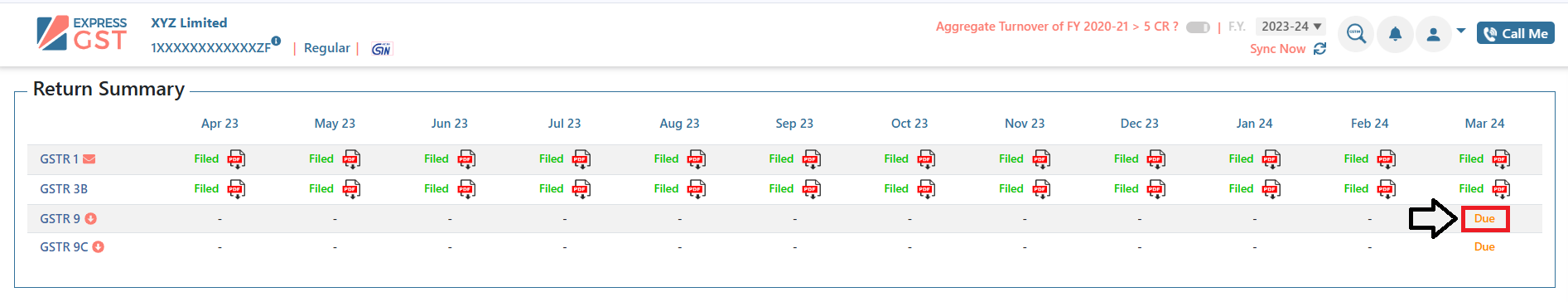The width and height of the screenshot is (1568, 302).
Task: Open the GSTR 3B return row label
Action: (64, 189)
